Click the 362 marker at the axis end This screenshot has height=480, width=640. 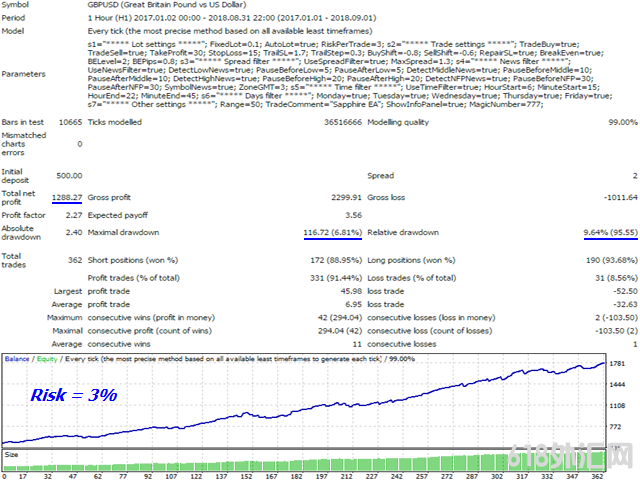597,476
